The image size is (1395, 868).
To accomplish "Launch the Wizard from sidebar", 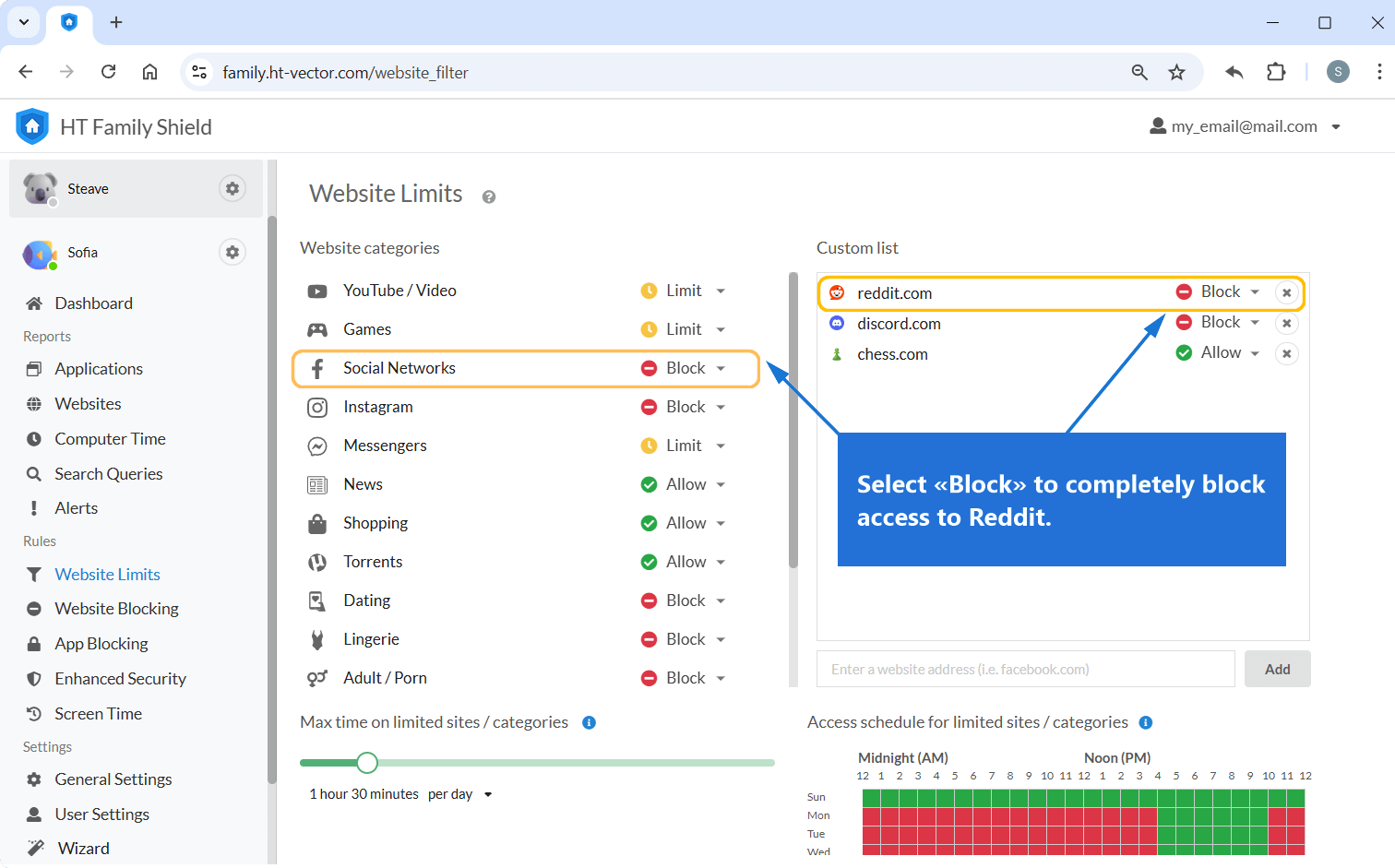I will click(x=83, y=849).
